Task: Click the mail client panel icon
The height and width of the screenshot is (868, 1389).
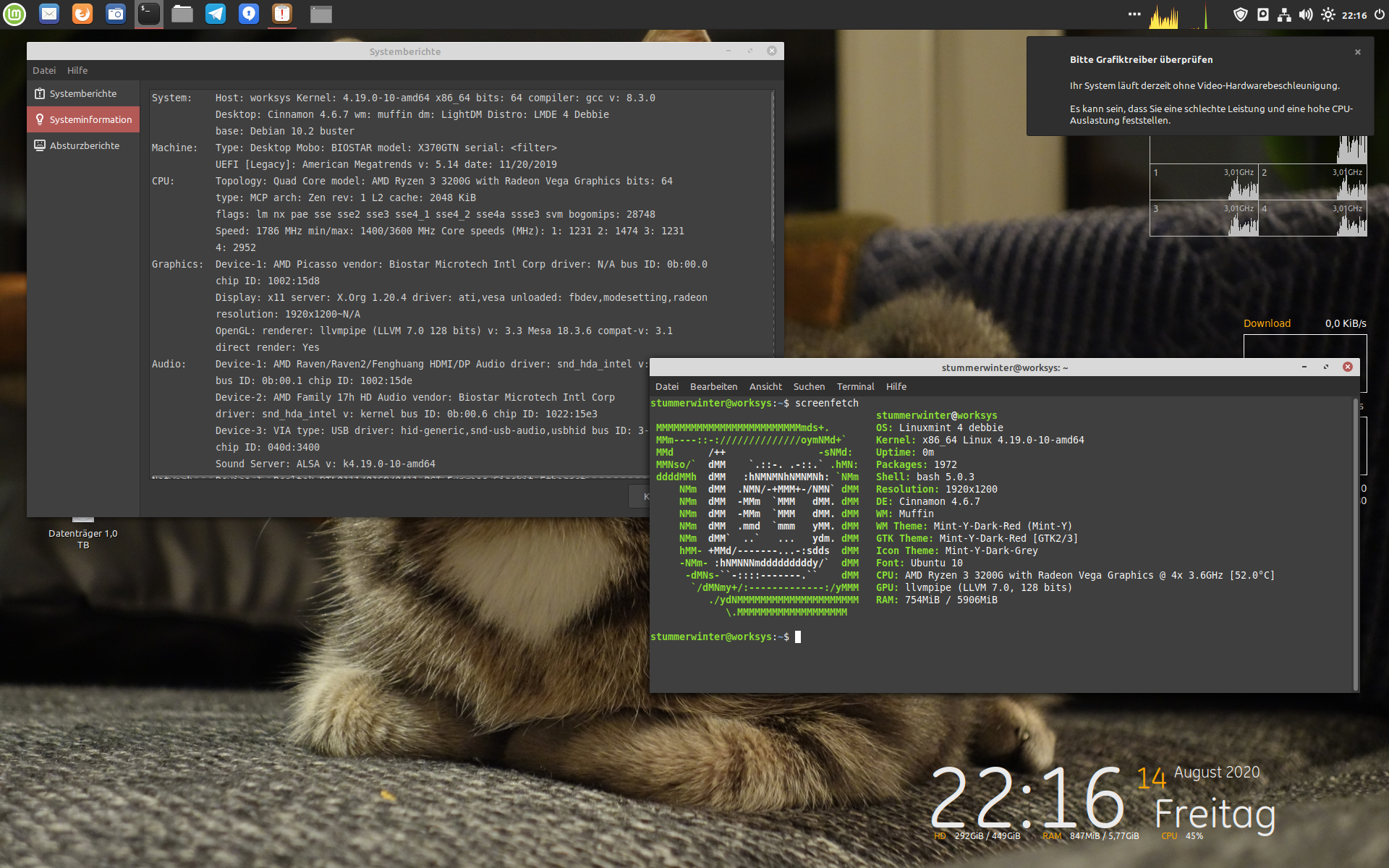Action: coord(49,14)
